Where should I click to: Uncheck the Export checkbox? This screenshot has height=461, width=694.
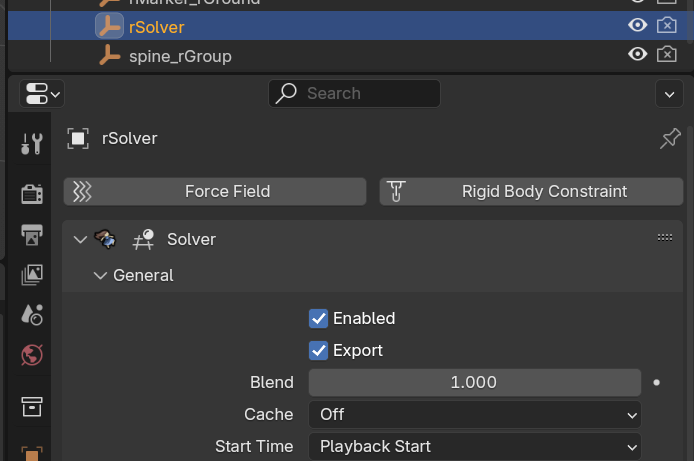tap(319, 350)
